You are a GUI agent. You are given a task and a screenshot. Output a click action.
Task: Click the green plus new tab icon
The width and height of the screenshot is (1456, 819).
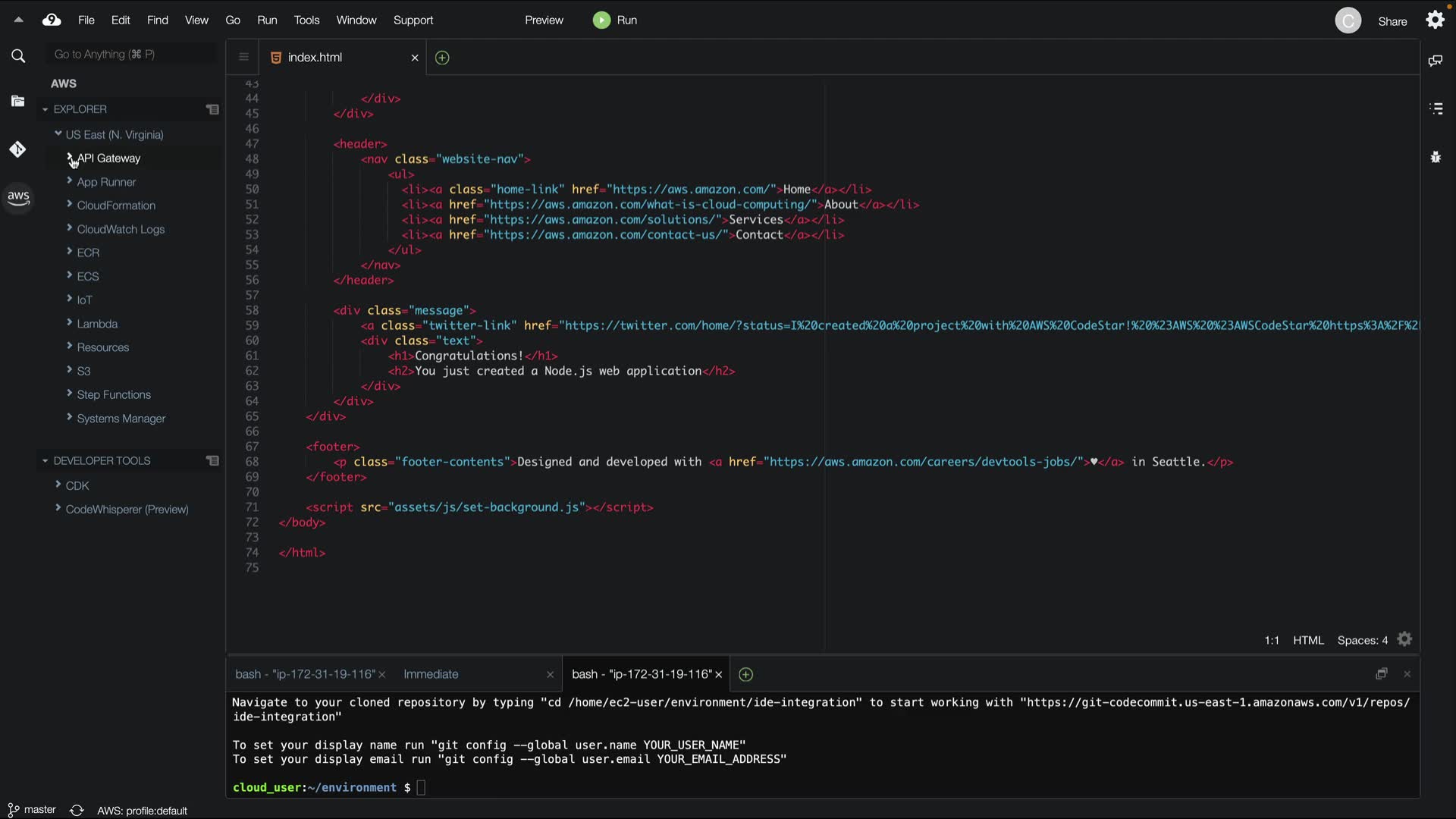[442, 58]
